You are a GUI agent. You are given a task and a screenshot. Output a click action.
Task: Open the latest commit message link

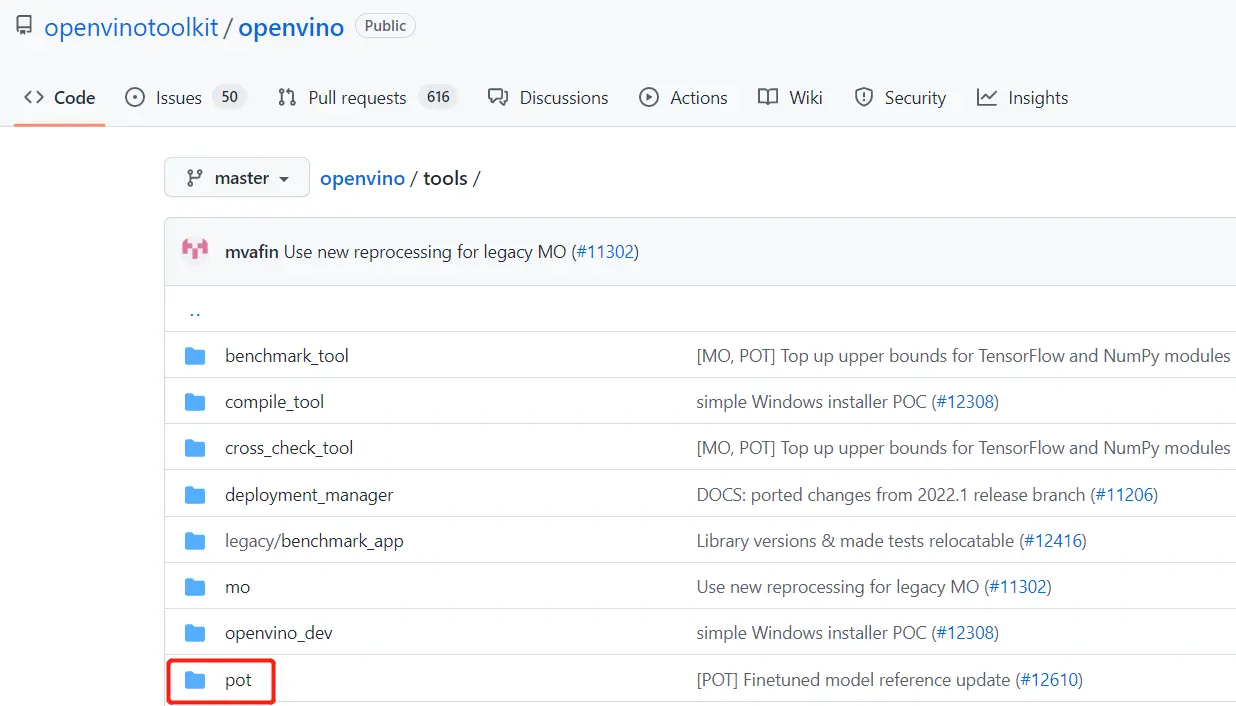click(425, 252)
